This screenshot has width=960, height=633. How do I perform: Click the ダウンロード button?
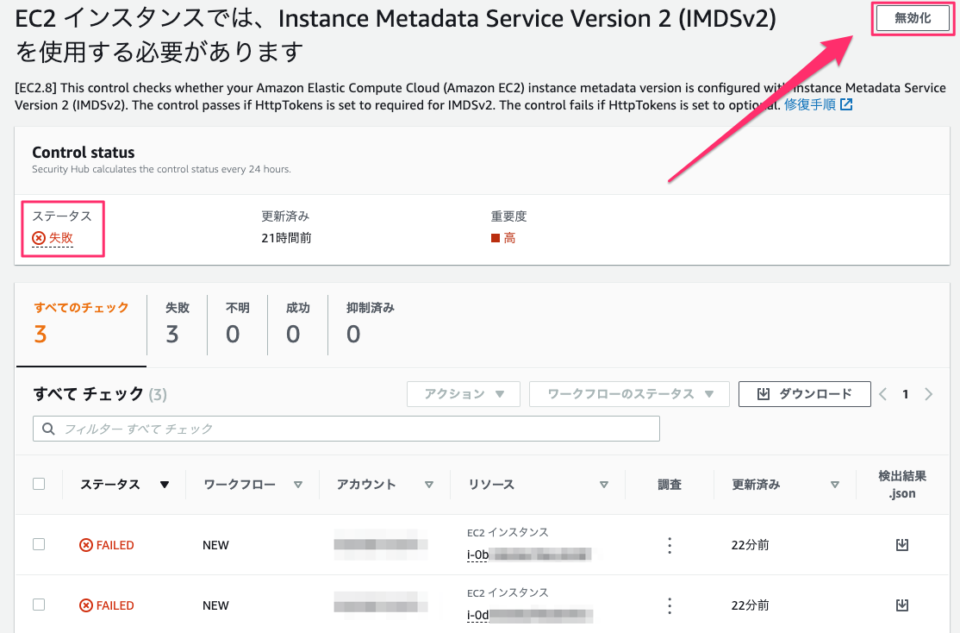pyautogui.click(x=804, y=394)
